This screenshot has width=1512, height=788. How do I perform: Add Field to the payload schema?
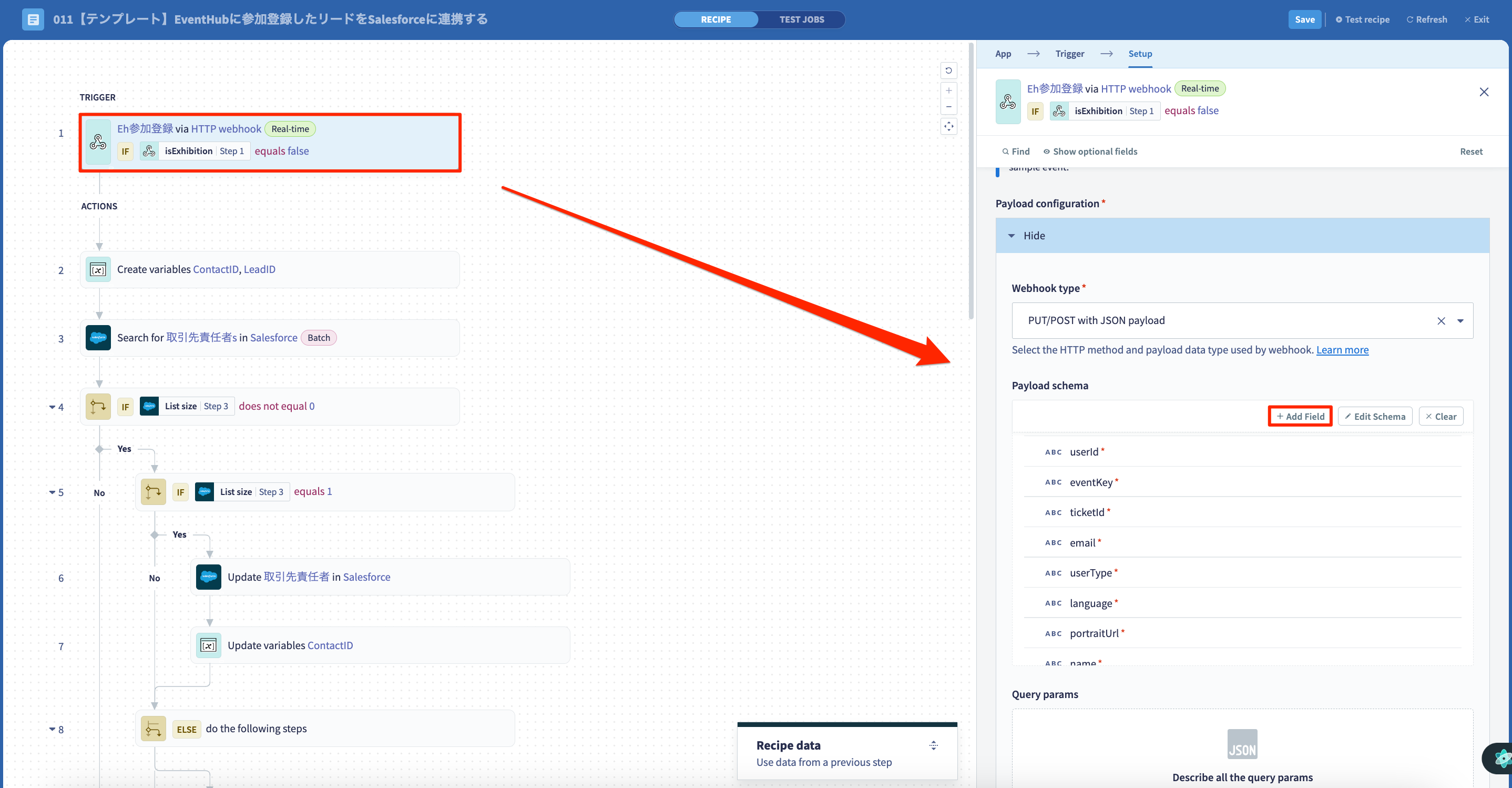coord(1300,416)
